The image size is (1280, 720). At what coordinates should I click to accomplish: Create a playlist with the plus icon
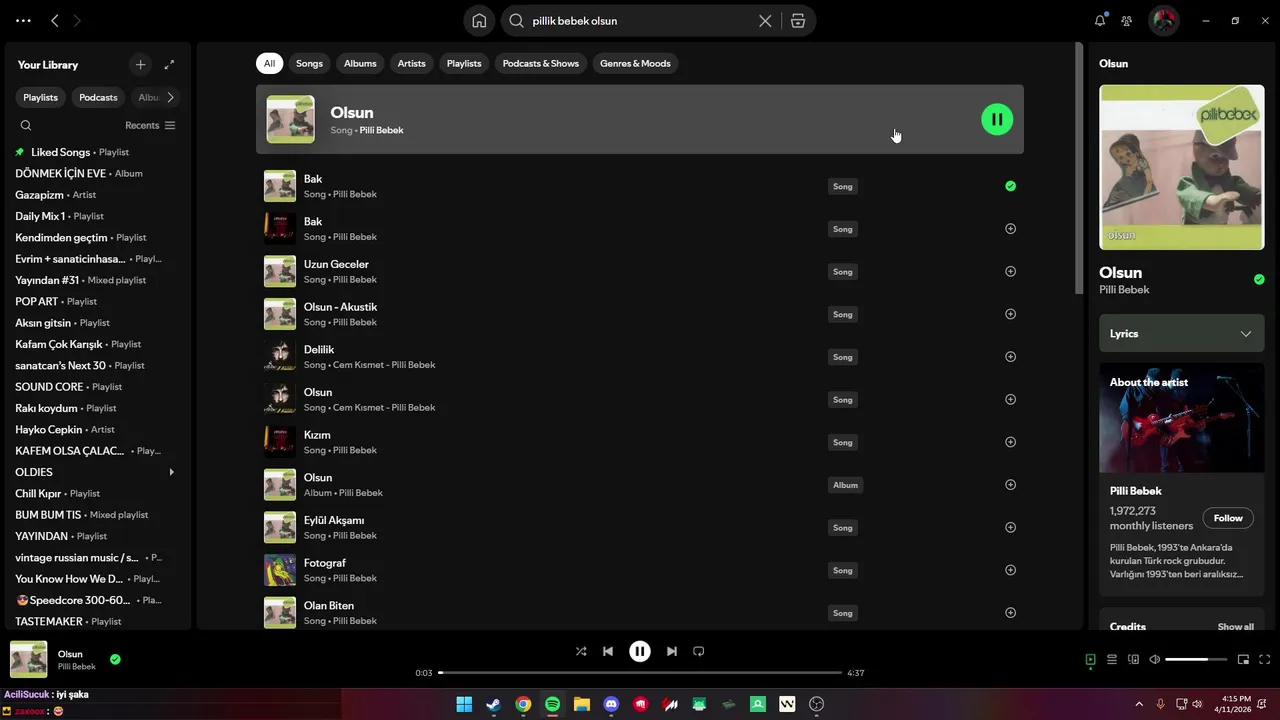tap(140, 64)
